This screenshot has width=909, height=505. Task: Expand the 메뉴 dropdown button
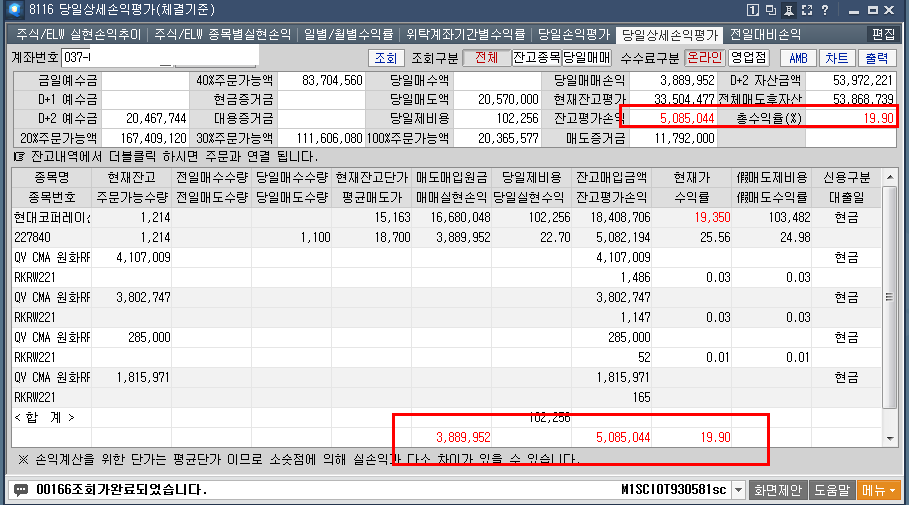pos(878,490)
